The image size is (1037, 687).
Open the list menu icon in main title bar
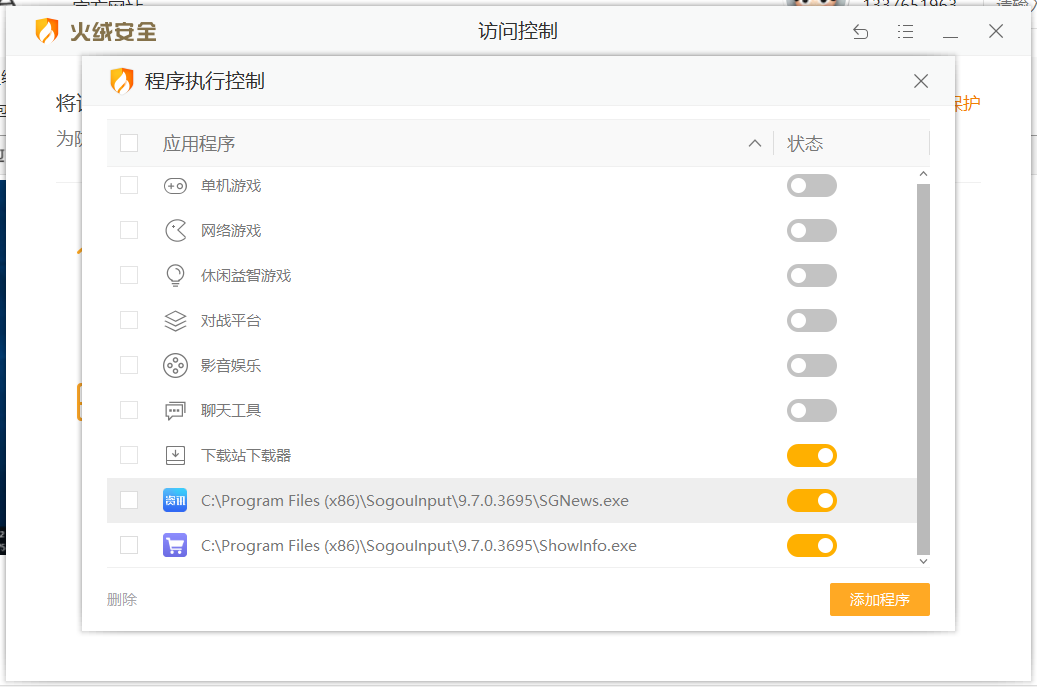pos(905,31)
